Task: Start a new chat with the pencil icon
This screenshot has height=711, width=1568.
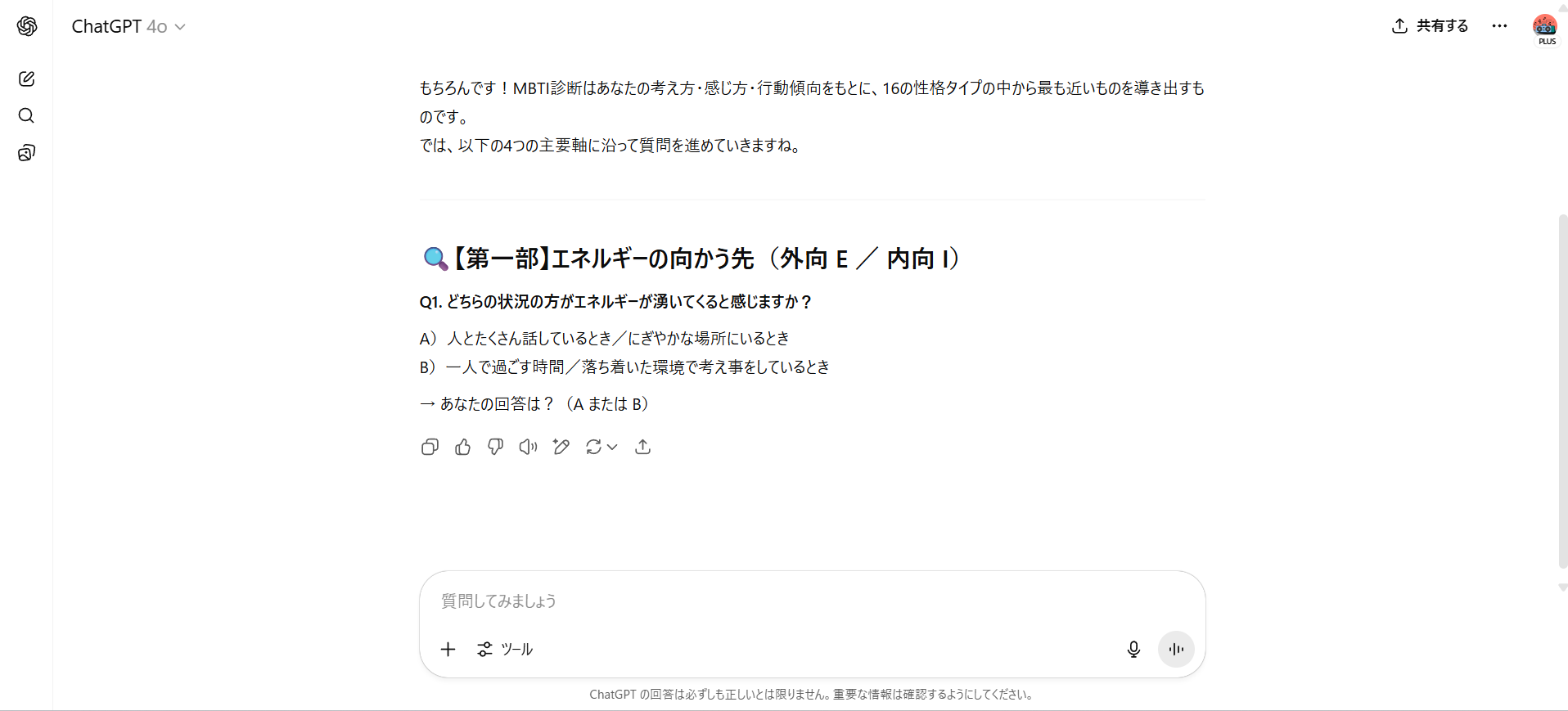Action: (x=26, y=79)
